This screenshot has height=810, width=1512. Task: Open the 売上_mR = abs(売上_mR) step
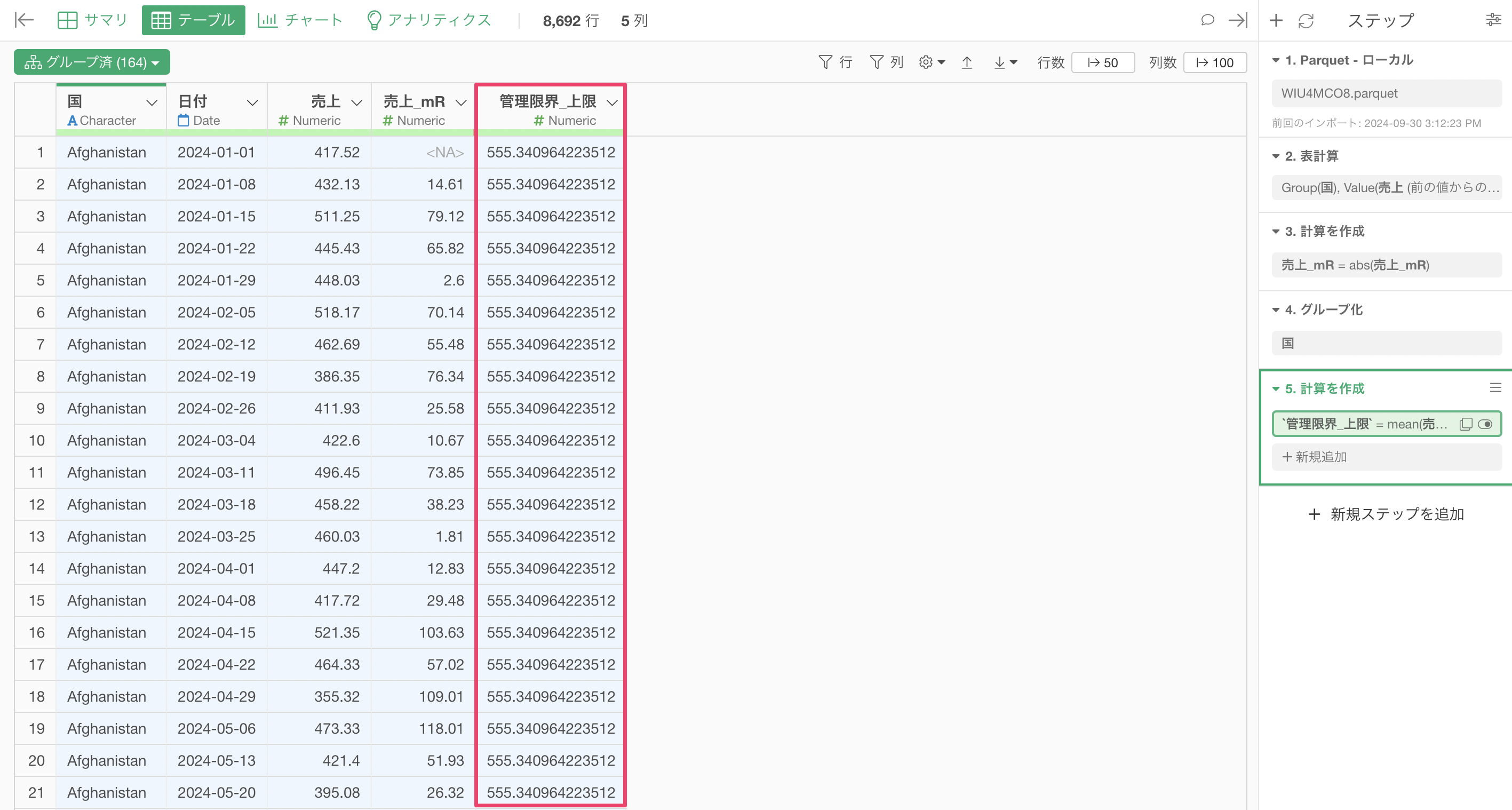point(1387,265)
